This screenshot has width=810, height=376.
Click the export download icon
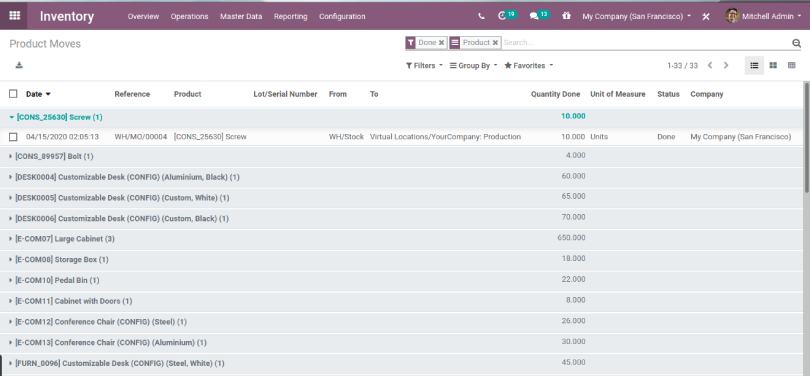point(19,65)
